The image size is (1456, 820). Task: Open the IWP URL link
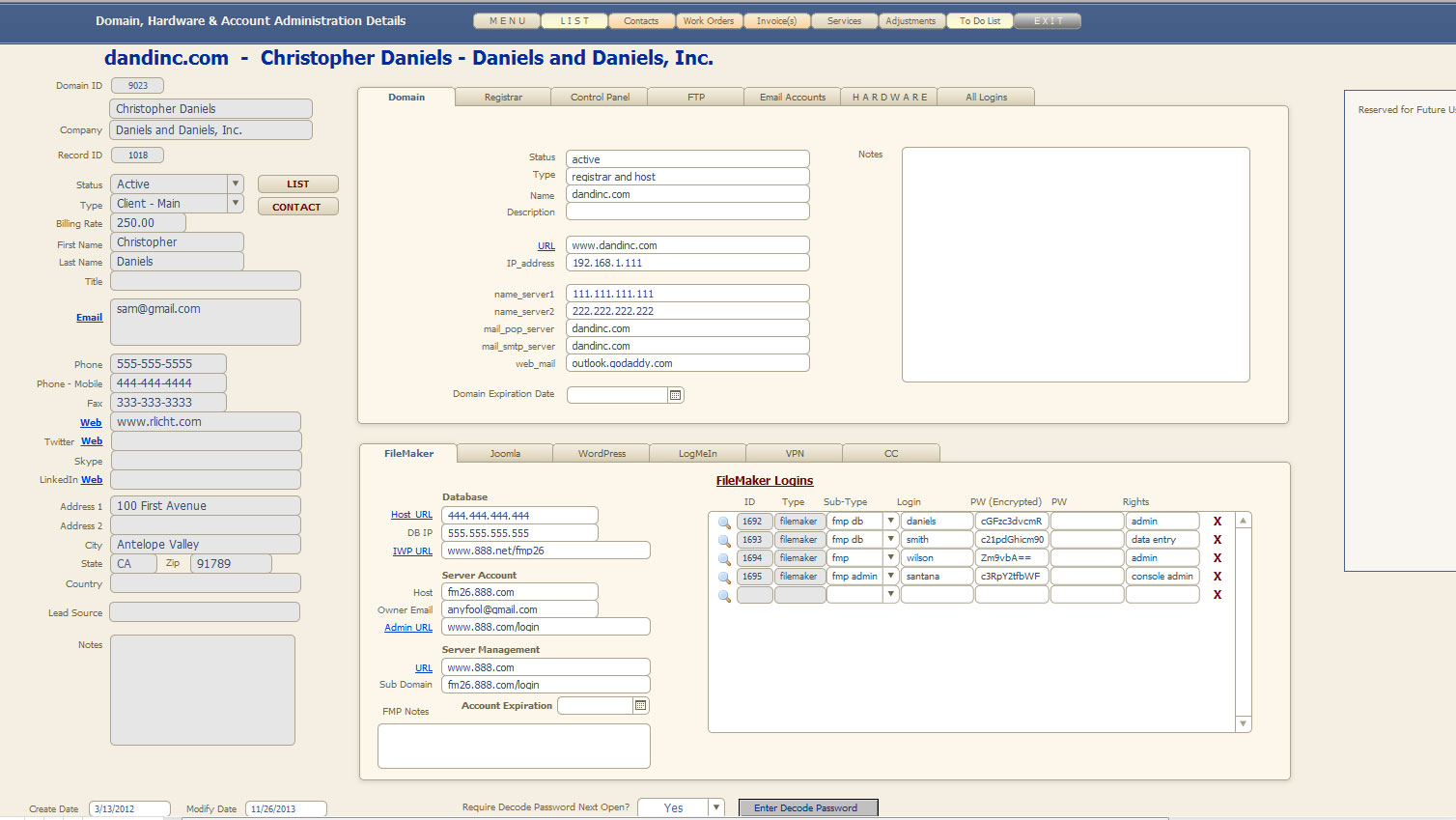pyautogui.click(x=412, y=551)
